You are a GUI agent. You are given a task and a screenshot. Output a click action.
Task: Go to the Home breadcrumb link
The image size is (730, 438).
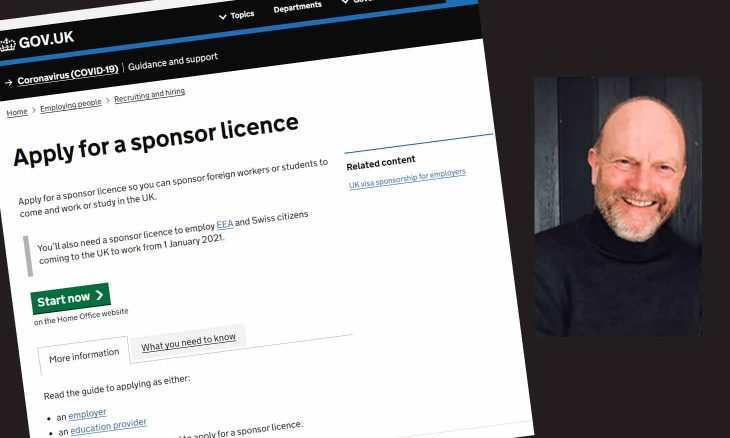click(x=17, y=112)
